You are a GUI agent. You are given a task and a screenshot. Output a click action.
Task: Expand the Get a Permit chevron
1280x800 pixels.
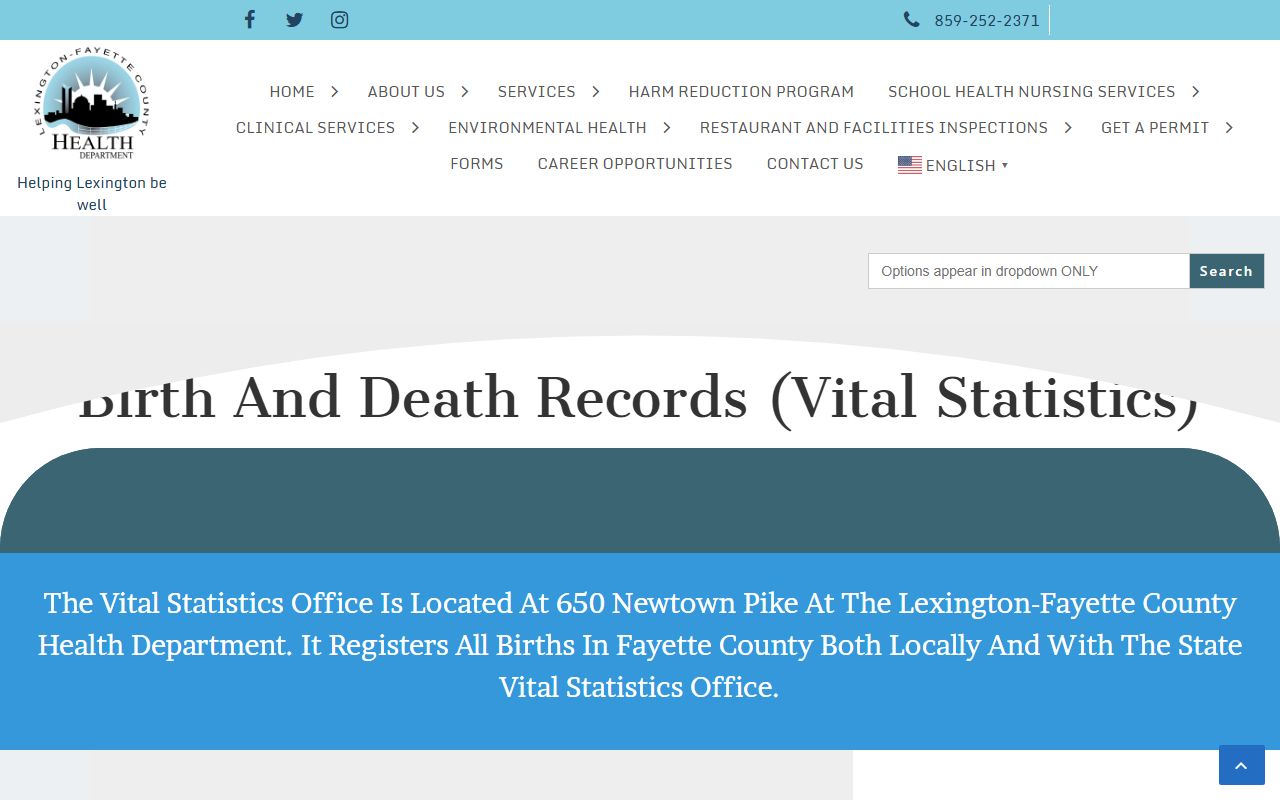(x=1228, y=127)
